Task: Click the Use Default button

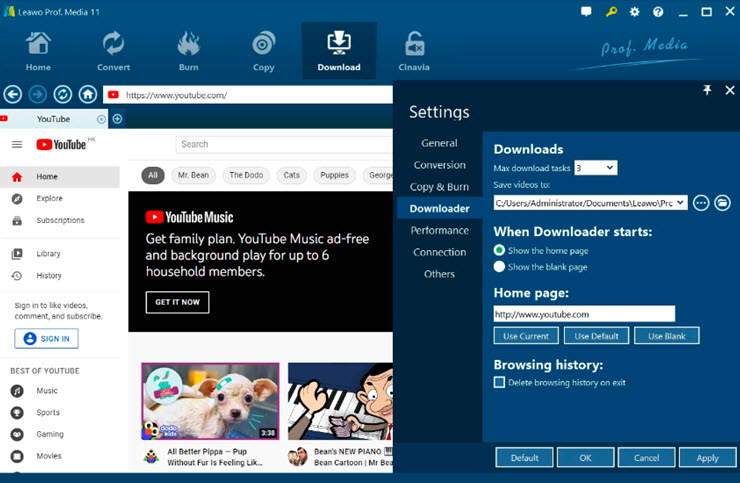Action: 596,336
